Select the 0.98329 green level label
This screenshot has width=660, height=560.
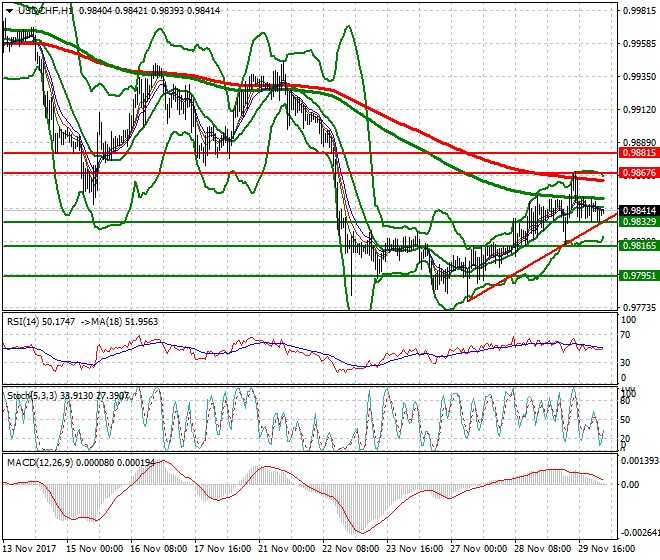click(638, 222)
